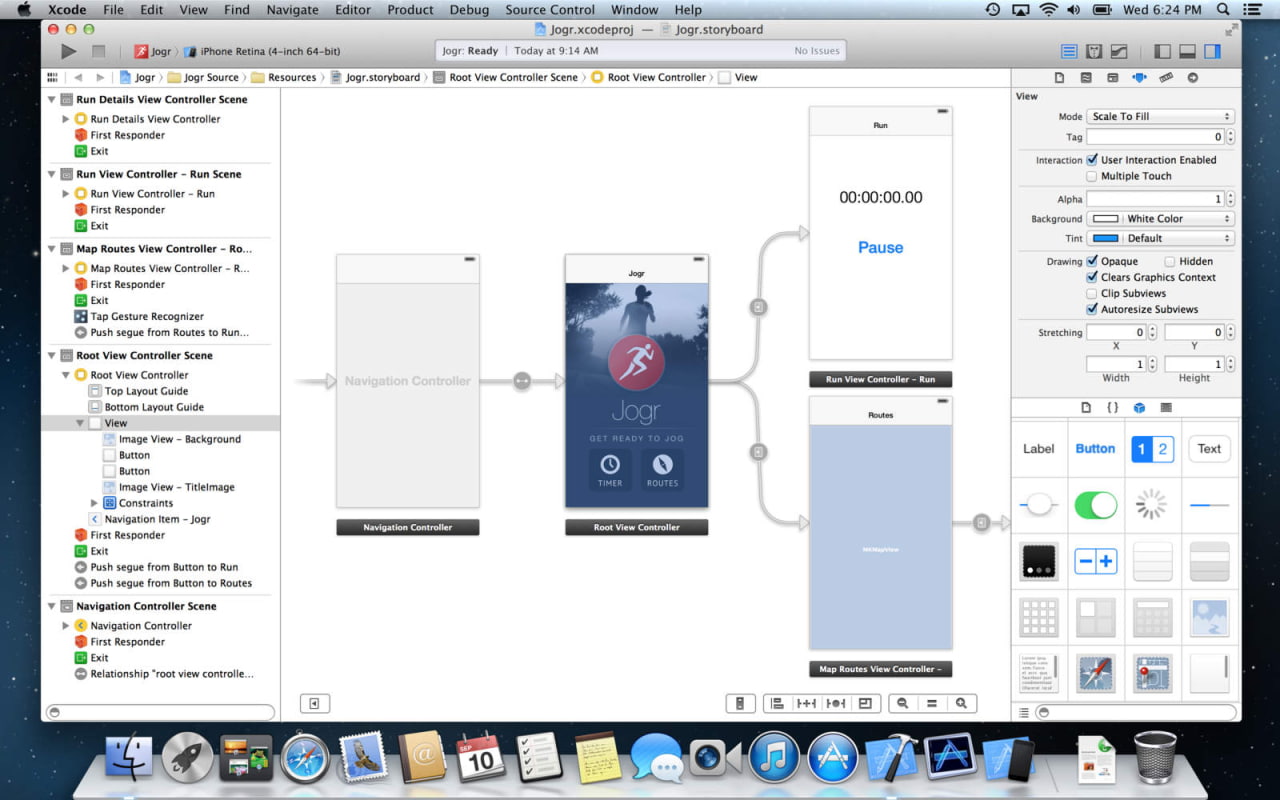
Task: Click the Stop button in toolbar
Action: pos(98,51)
